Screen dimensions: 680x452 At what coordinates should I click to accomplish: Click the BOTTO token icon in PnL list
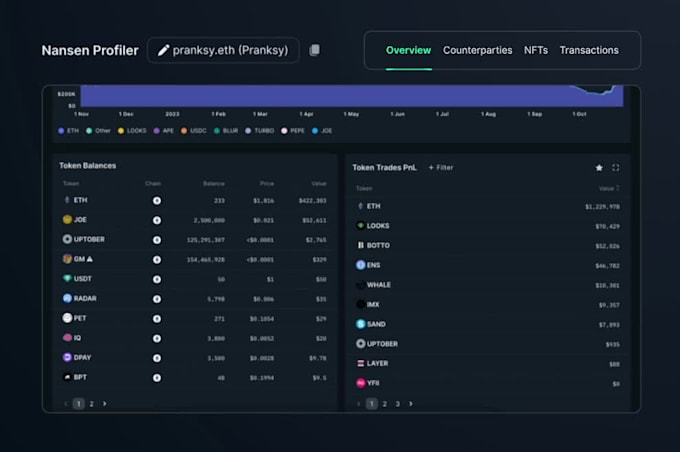coord(360,245)
